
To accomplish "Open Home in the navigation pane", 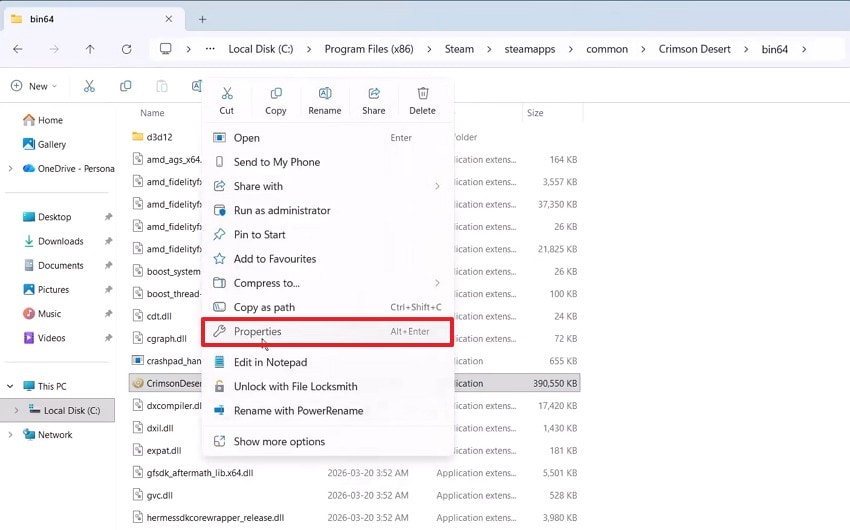I will coord(43,120).
